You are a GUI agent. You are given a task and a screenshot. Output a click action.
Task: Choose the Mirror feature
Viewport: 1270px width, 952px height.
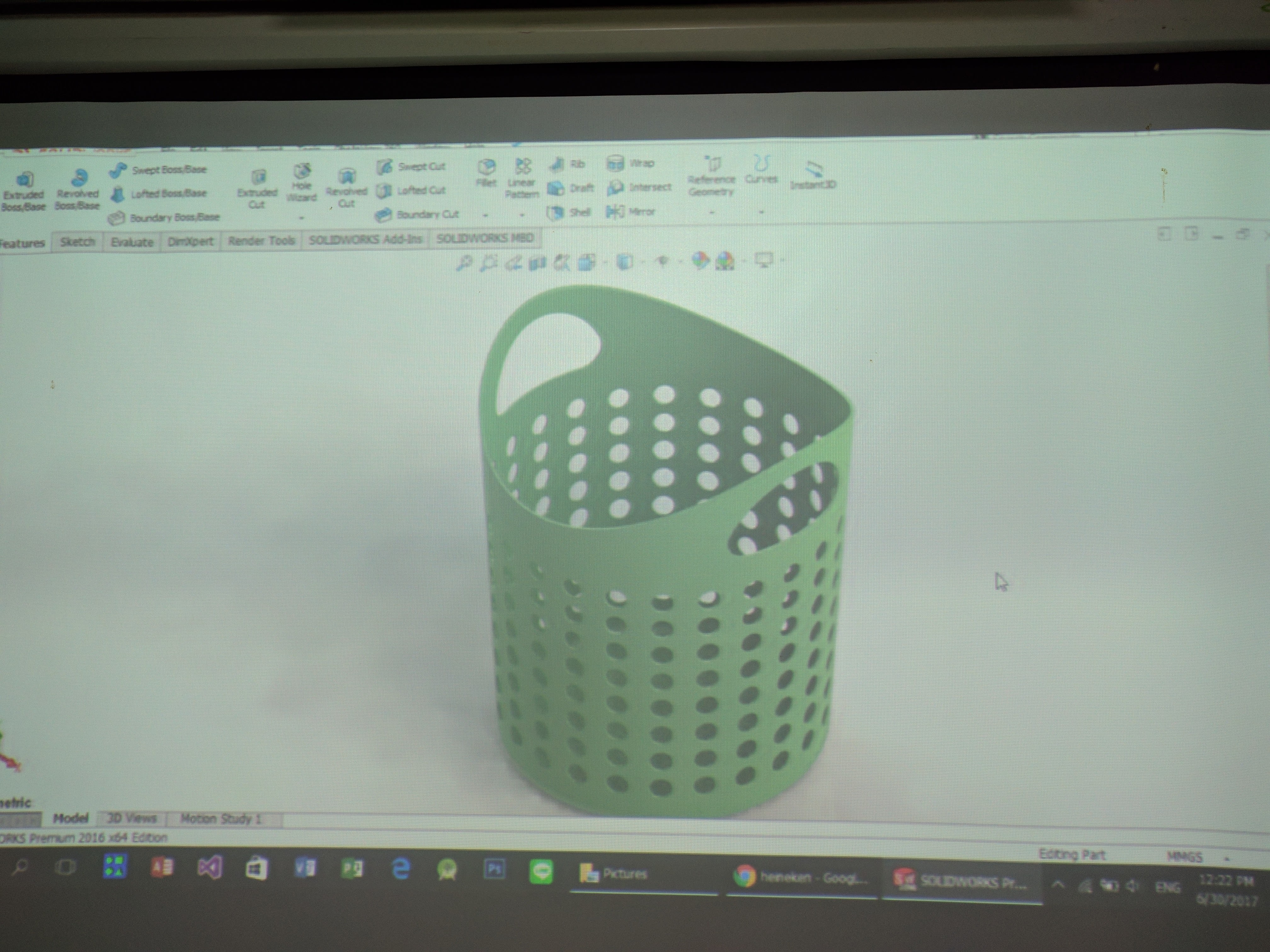click(630, 212)
